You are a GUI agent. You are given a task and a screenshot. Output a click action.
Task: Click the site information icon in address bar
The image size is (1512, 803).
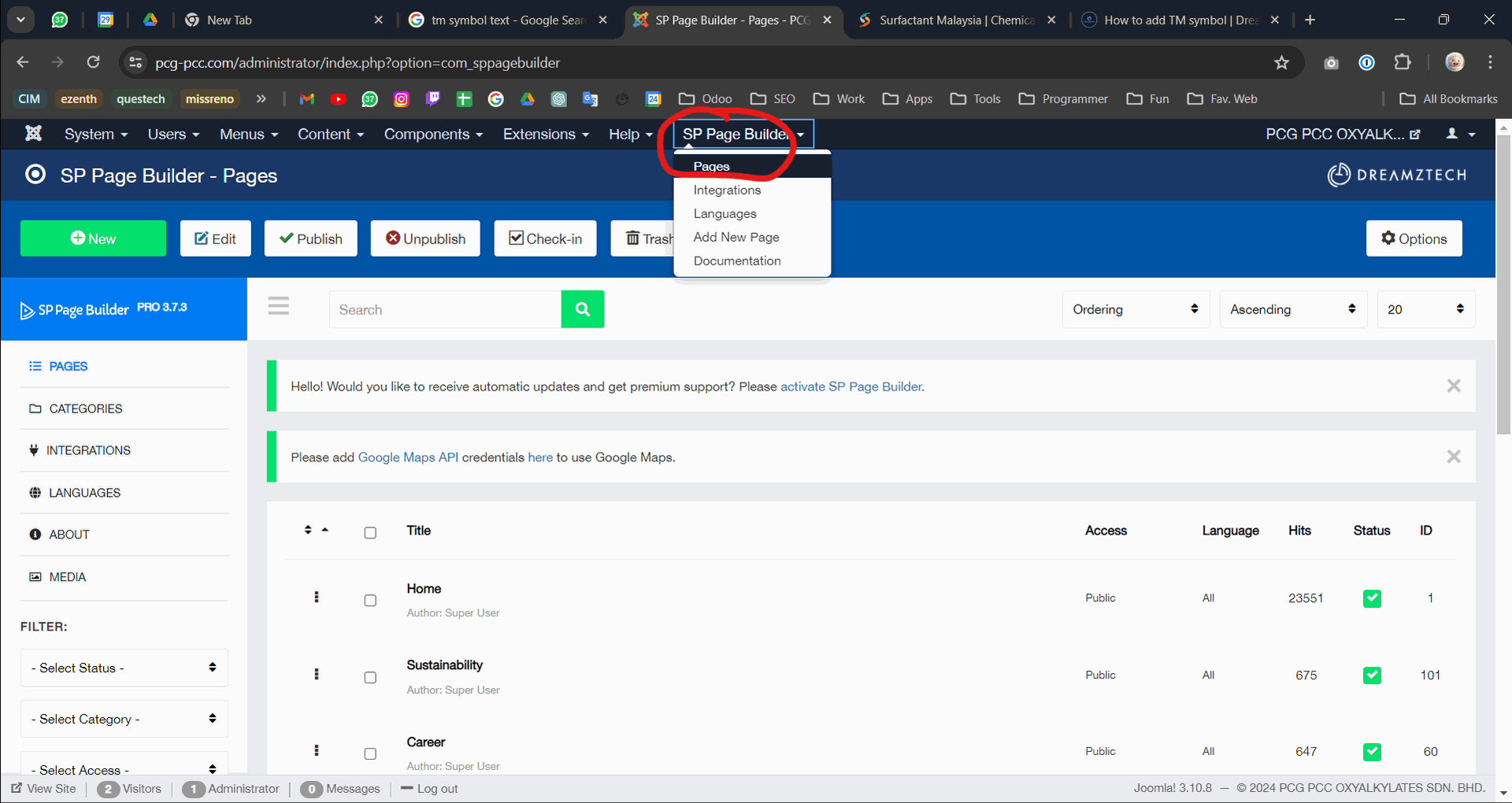tap(135, 62)
